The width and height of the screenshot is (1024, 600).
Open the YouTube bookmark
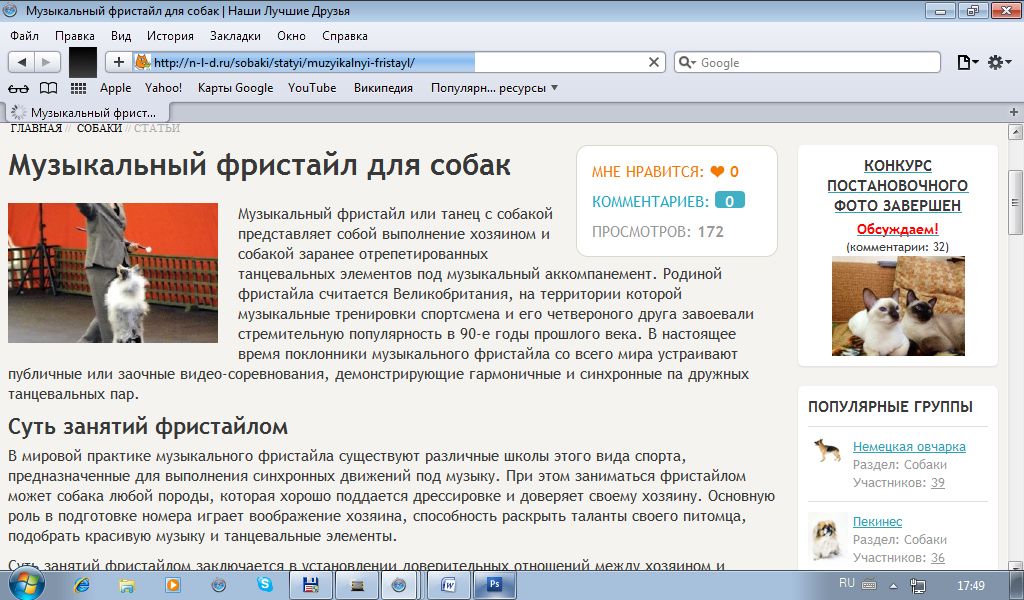tap(312, 88)
